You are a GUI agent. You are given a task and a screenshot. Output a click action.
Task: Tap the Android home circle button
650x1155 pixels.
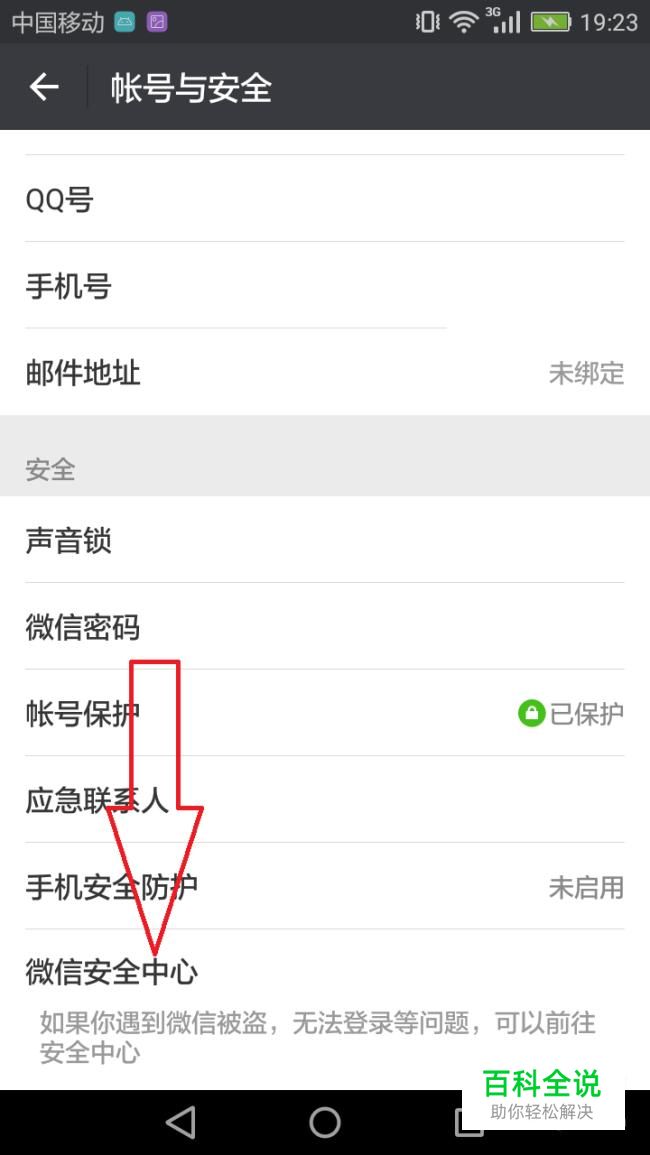tap(325, 1123)
